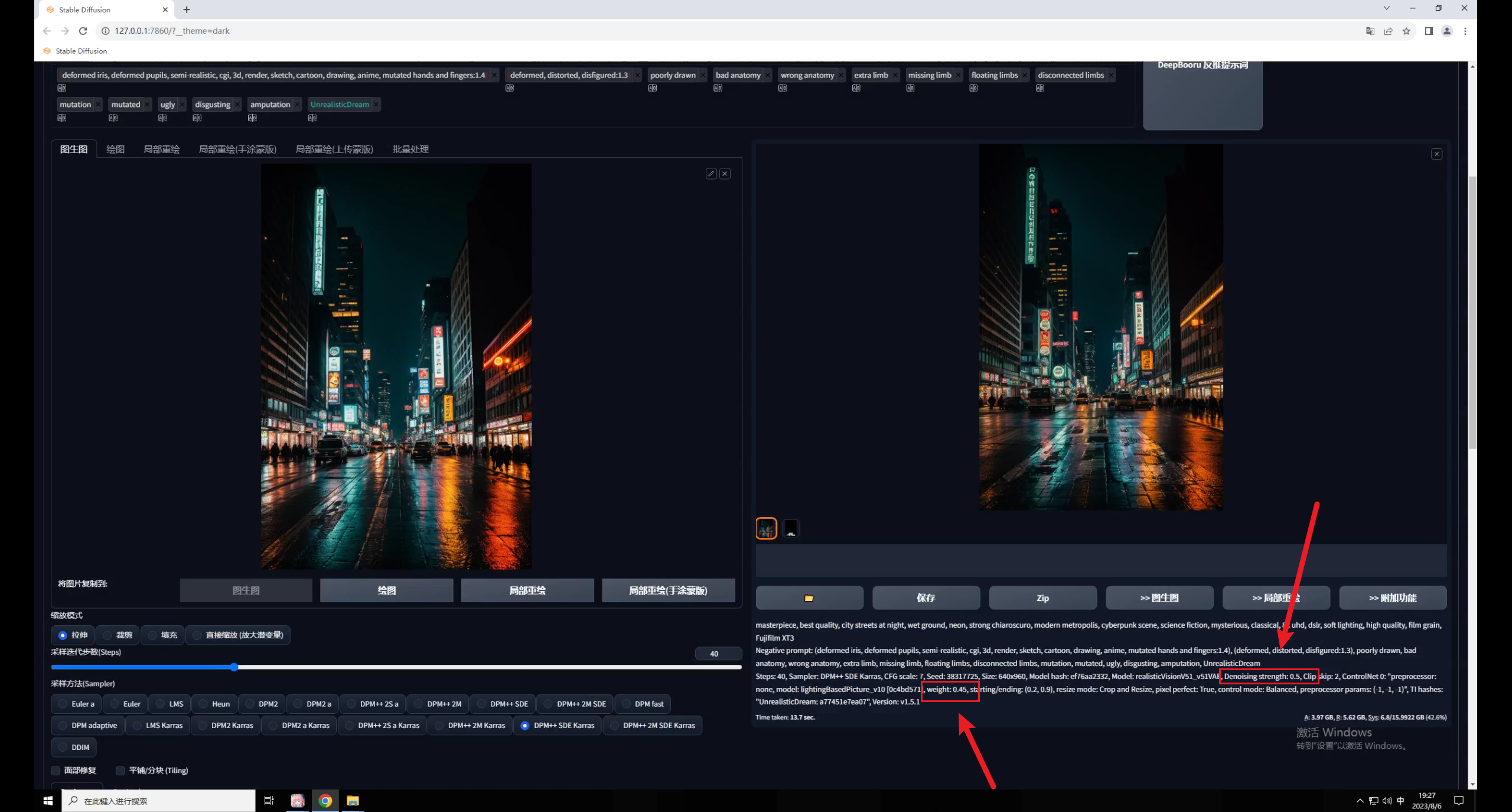The image size is (1512, 812).
Task: Select the second output thumbnail
Action: pyautogui.click(x=791, y=528)
